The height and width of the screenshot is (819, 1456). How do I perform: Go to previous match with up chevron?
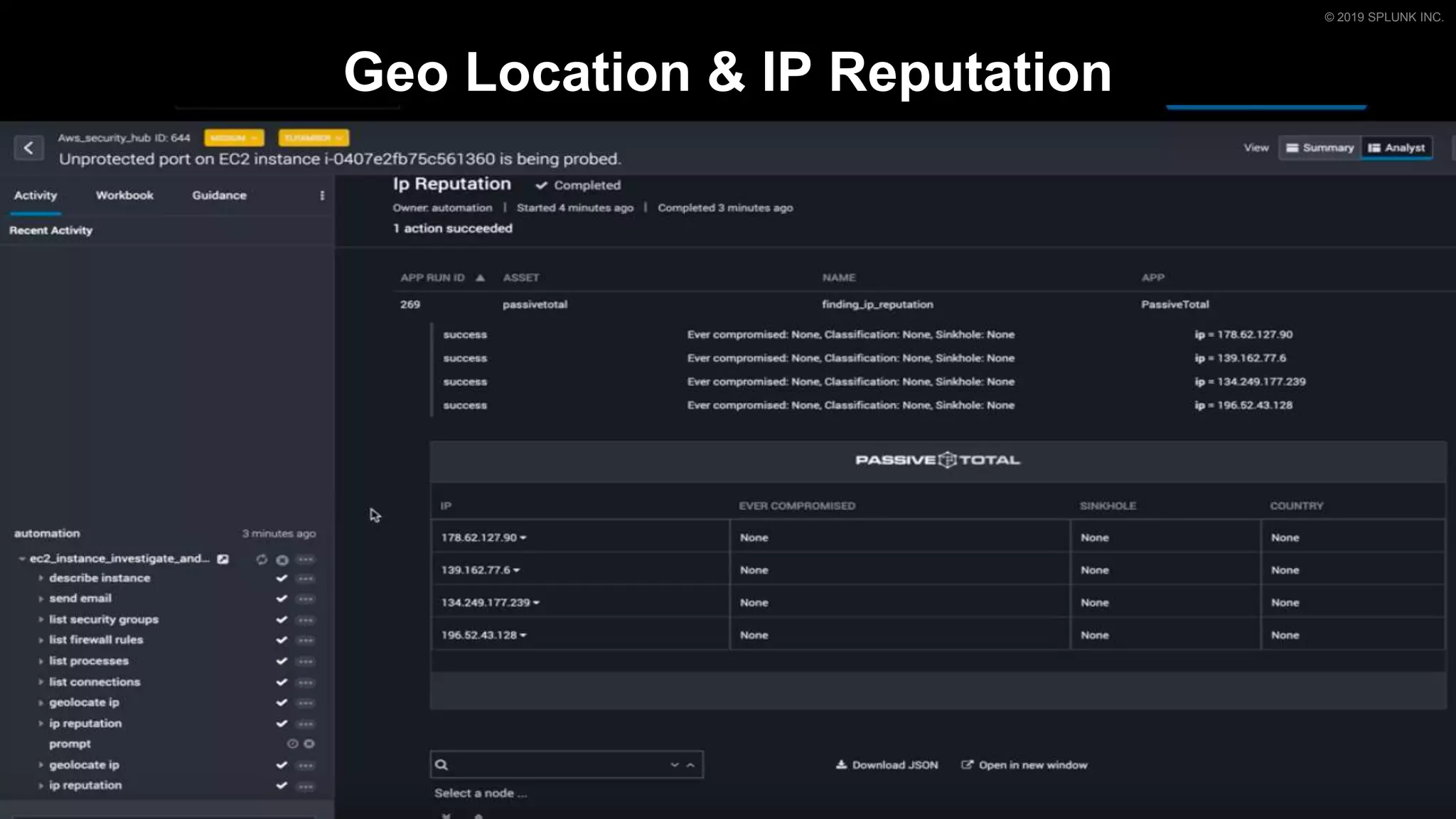(690, 765)
